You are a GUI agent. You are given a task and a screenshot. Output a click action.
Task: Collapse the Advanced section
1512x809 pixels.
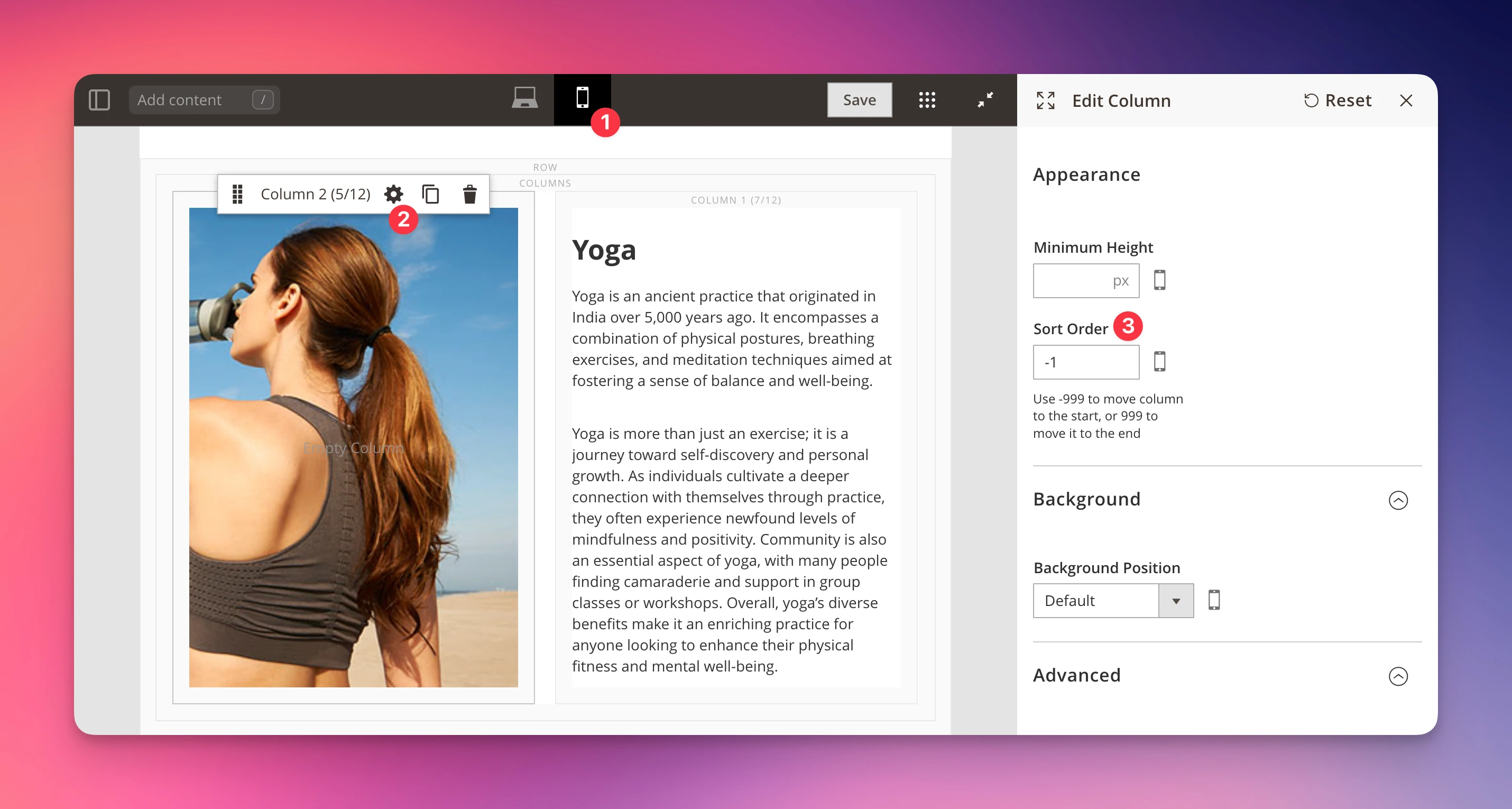[1398, 676]
